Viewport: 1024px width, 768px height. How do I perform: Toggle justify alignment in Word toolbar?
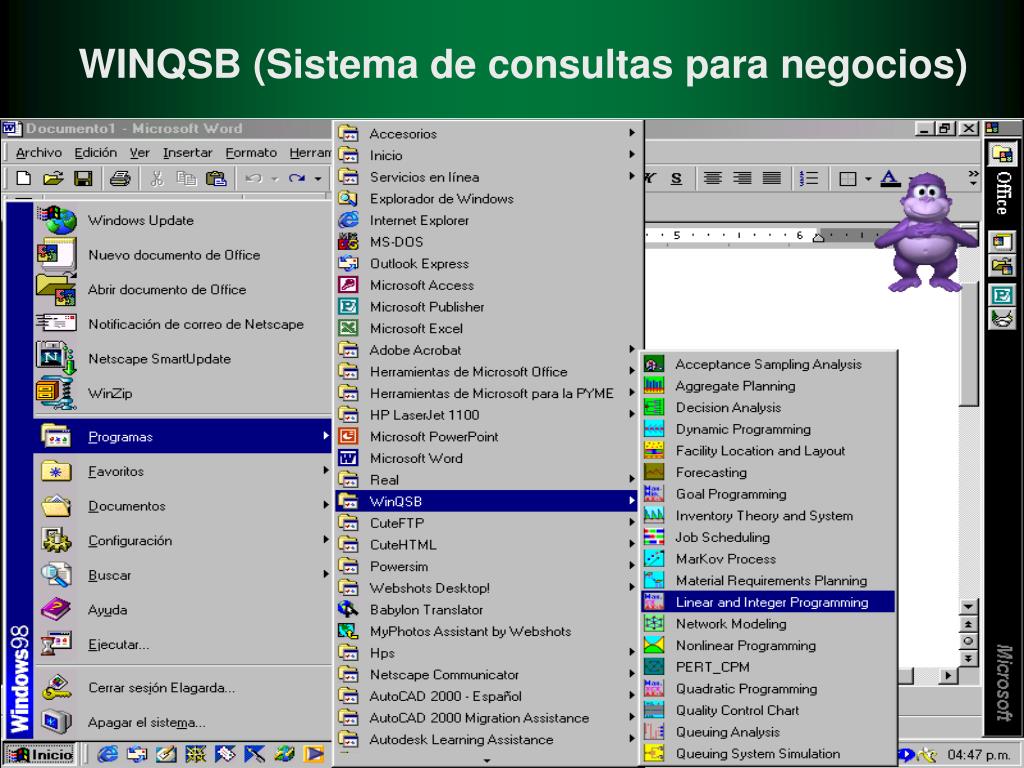click(772, 178)
